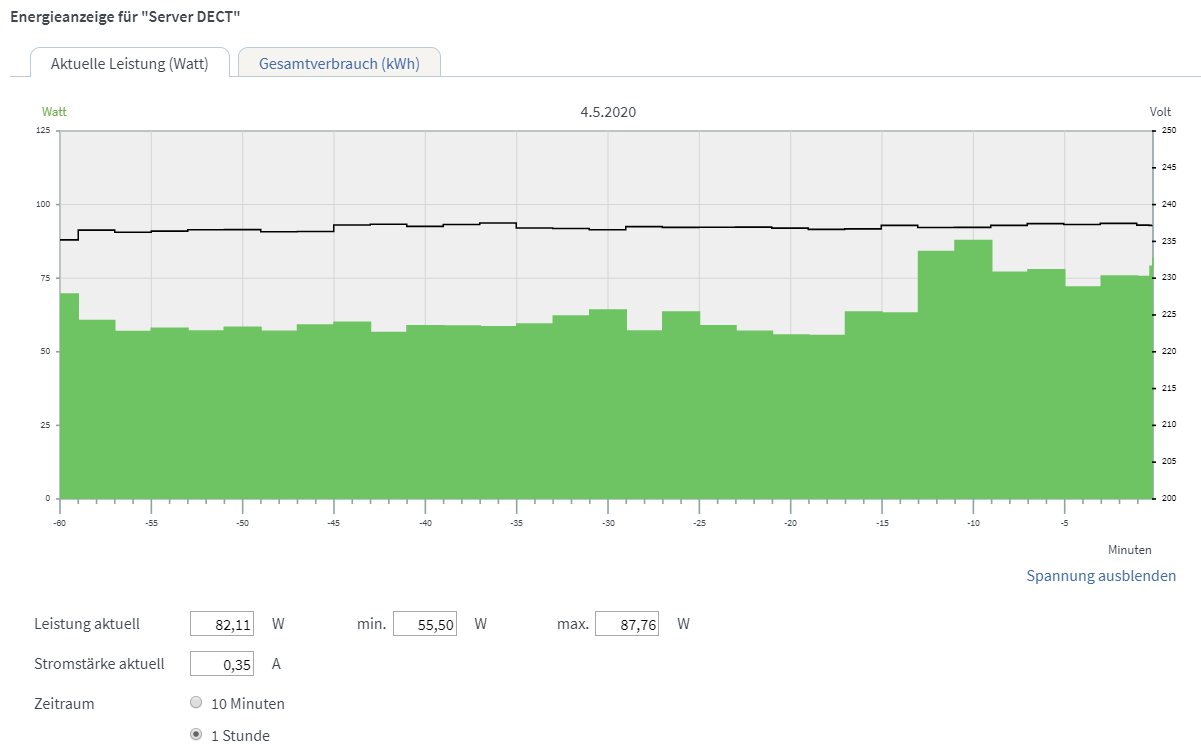
Task: Click the -10 tick on time axis
Action: (x=973, y=523)
